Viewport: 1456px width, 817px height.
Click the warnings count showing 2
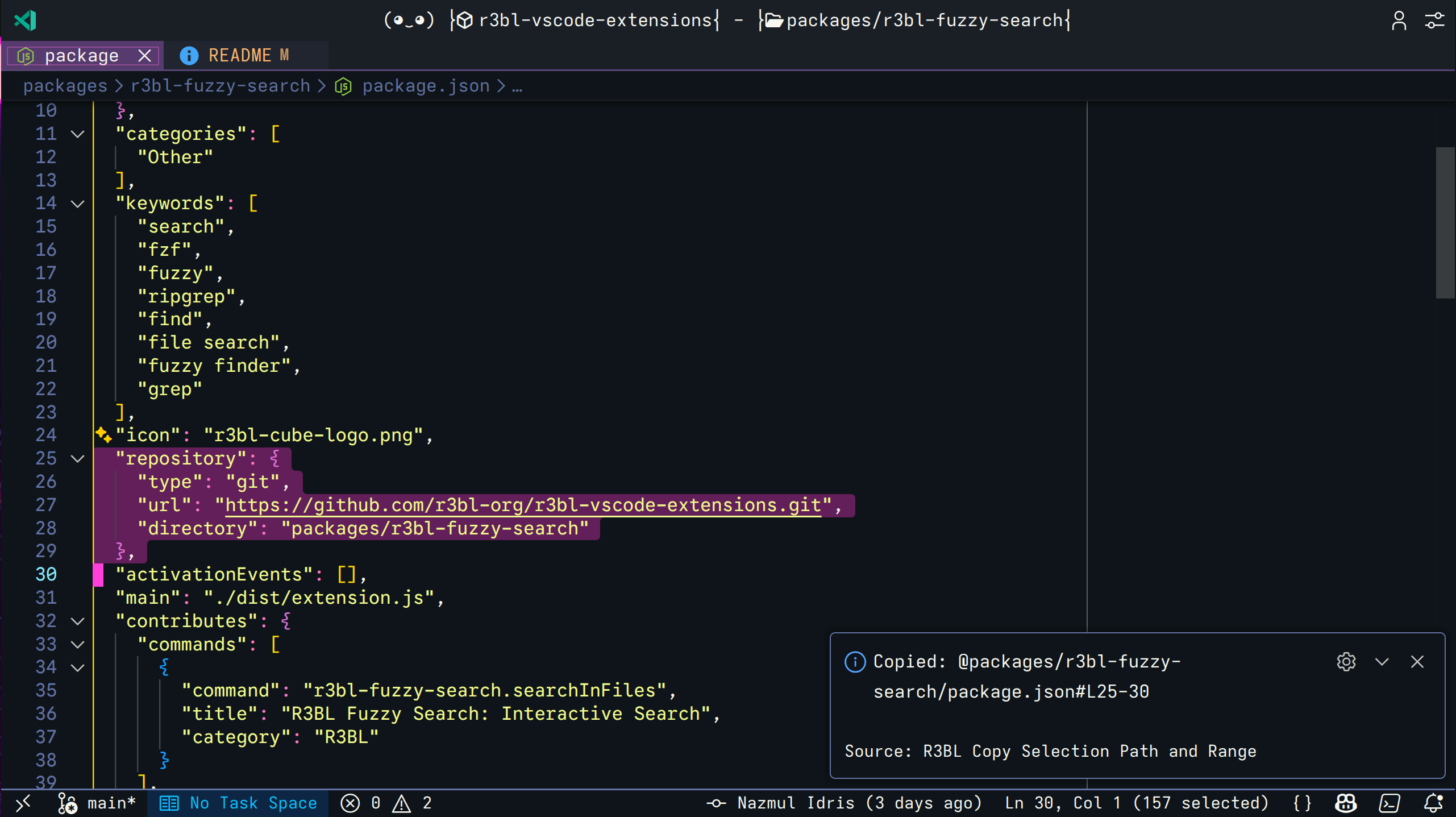pyautogui.click(x=415, y=803)
